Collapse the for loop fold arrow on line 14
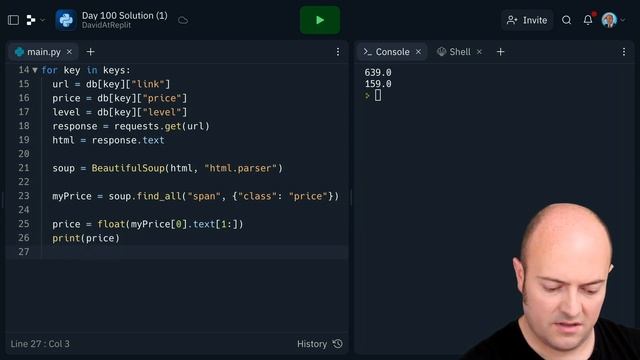Viewport: 640px width, 360px height. [35, 70]
